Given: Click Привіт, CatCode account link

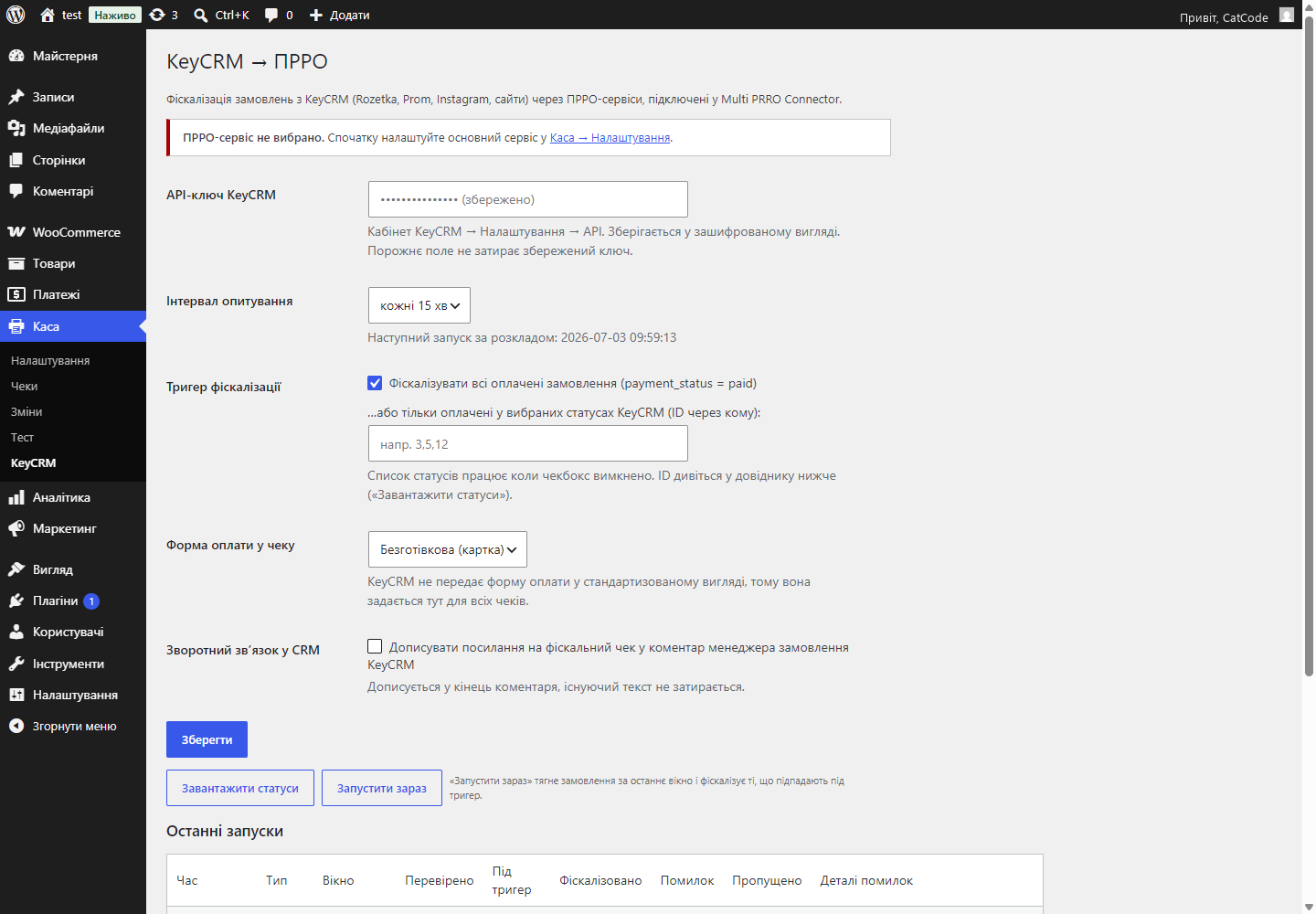Looking at the screenshot, I should (1224, 17).
